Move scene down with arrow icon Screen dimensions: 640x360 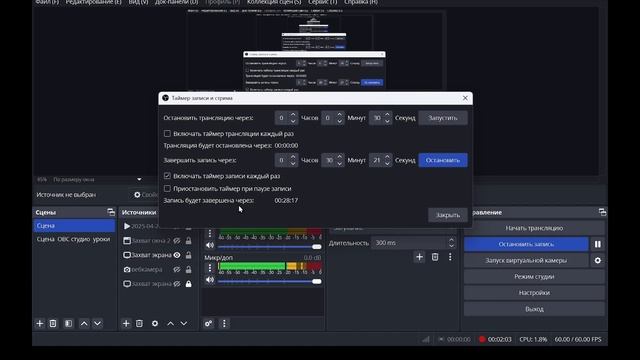click(98, 323)
